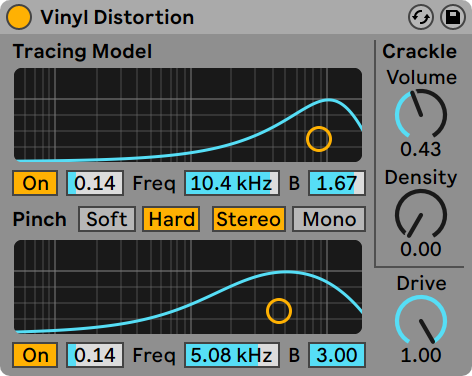Click the Tracing Model filter handle circle
This screenshot has height=376, width=472.
[x=319, y=139]
